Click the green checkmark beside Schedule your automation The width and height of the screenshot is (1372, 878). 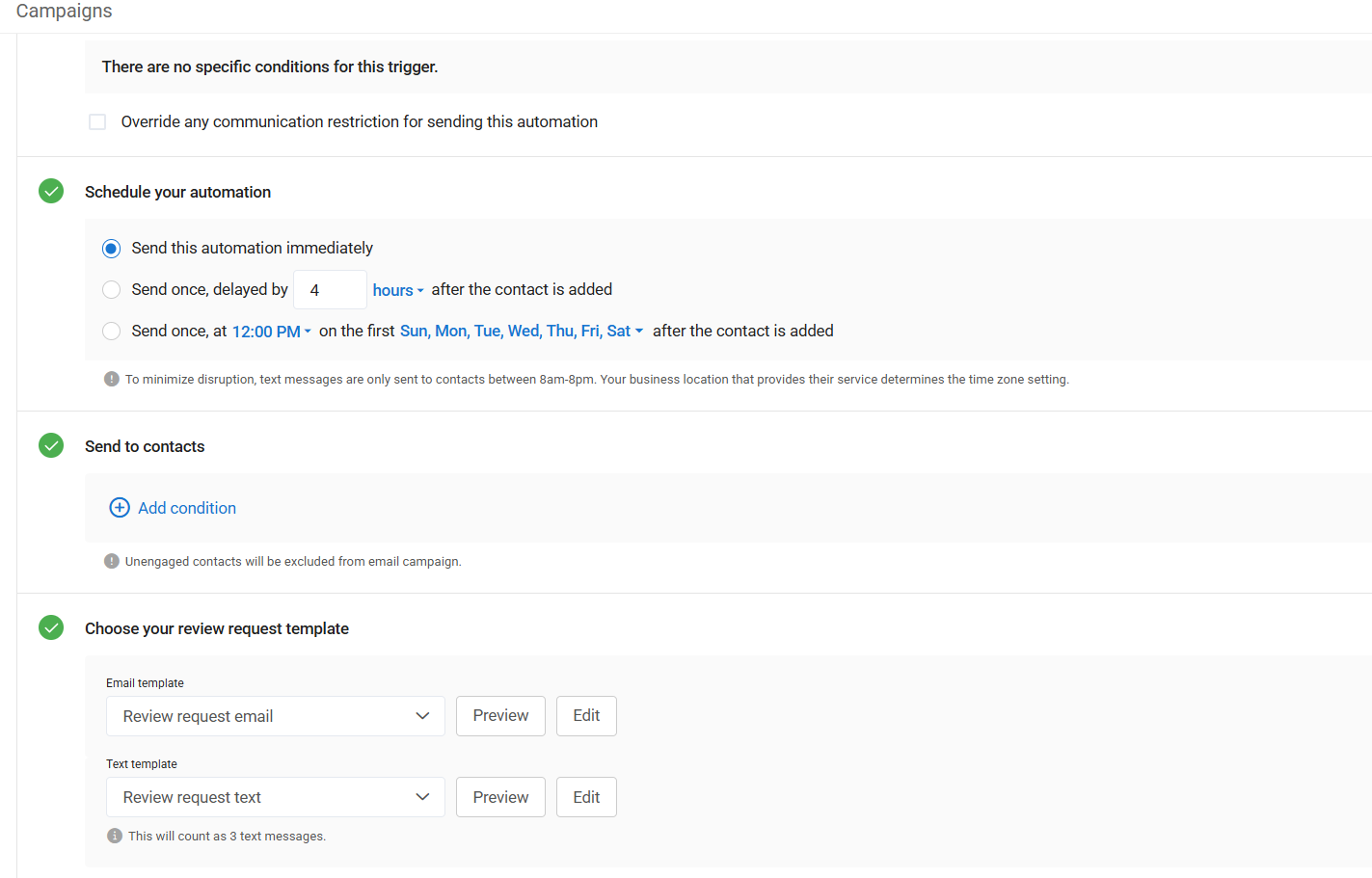pyautogui.click(x=51, y=191)
